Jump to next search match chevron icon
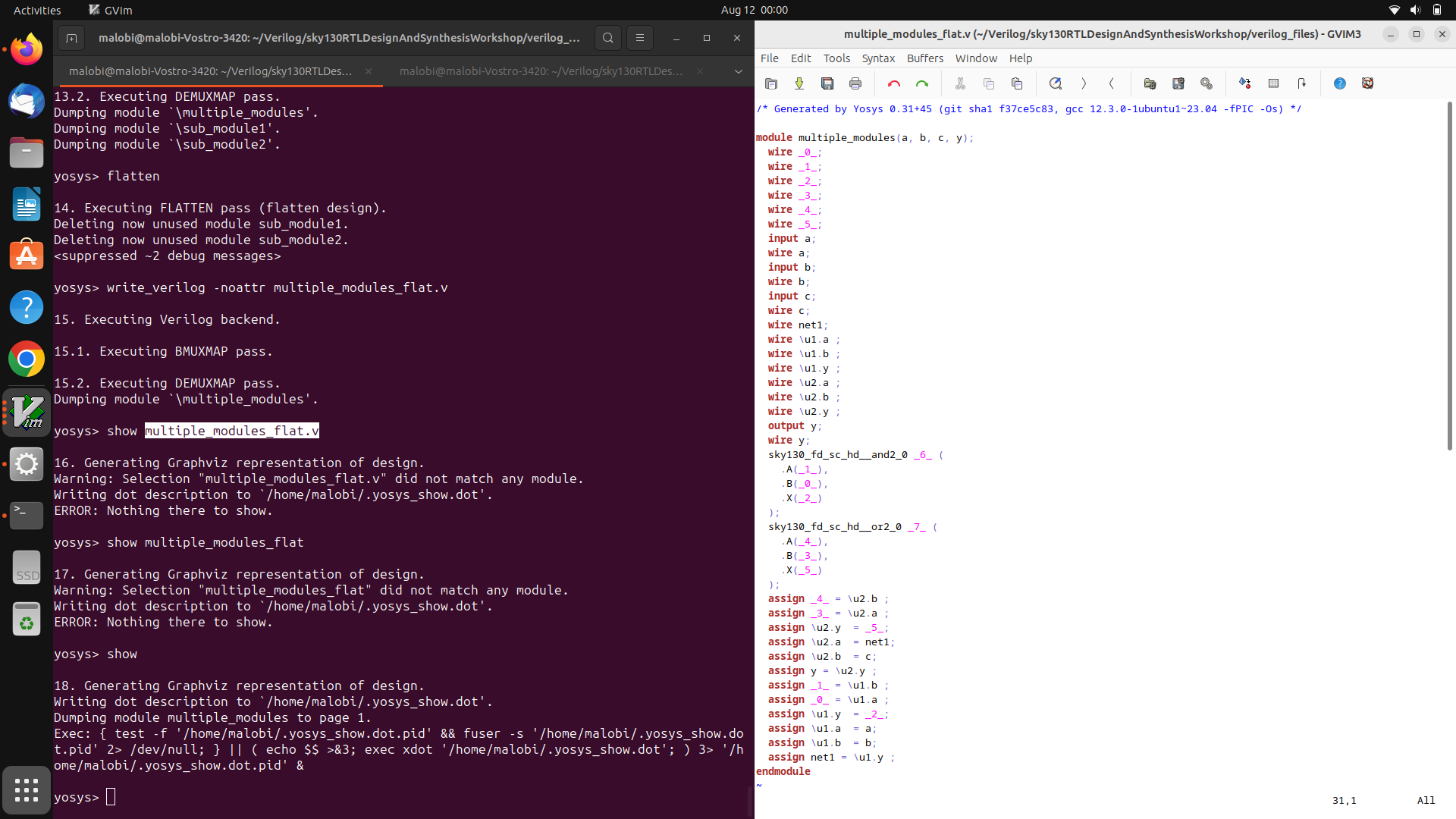Screen dimensions: 1456x819 click(1084, 83)
